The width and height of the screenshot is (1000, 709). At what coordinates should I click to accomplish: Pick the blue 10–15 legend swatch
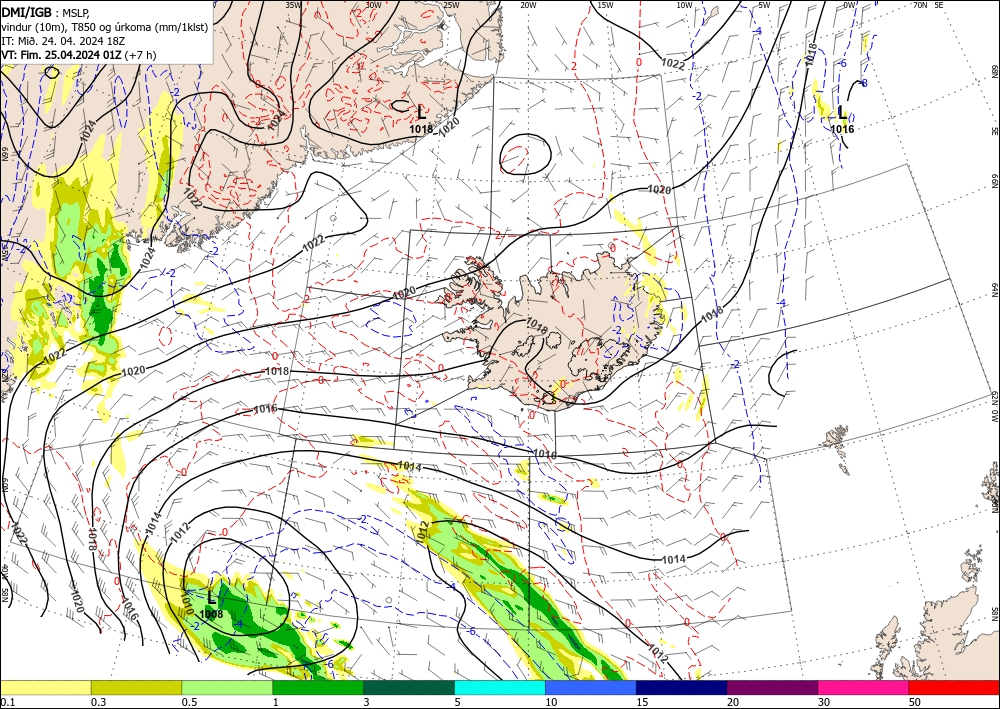coord(591,687)
